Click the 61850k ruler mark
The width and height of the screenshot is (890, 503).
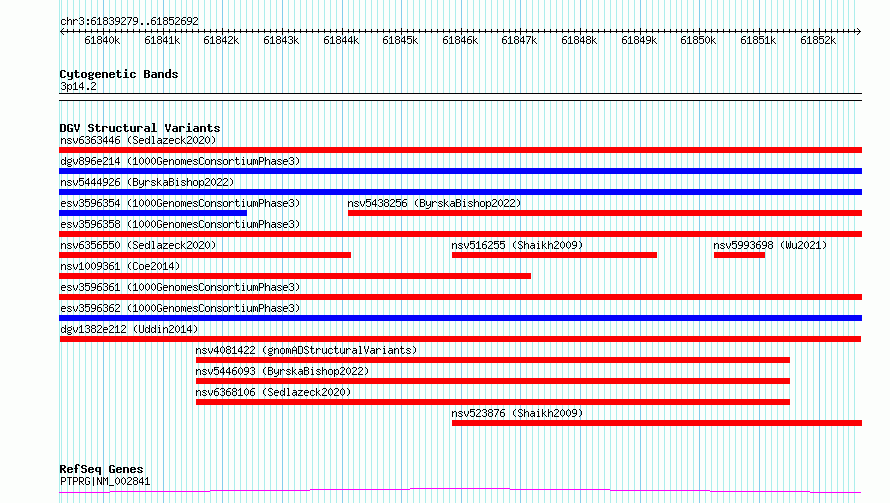pos(698,40)
